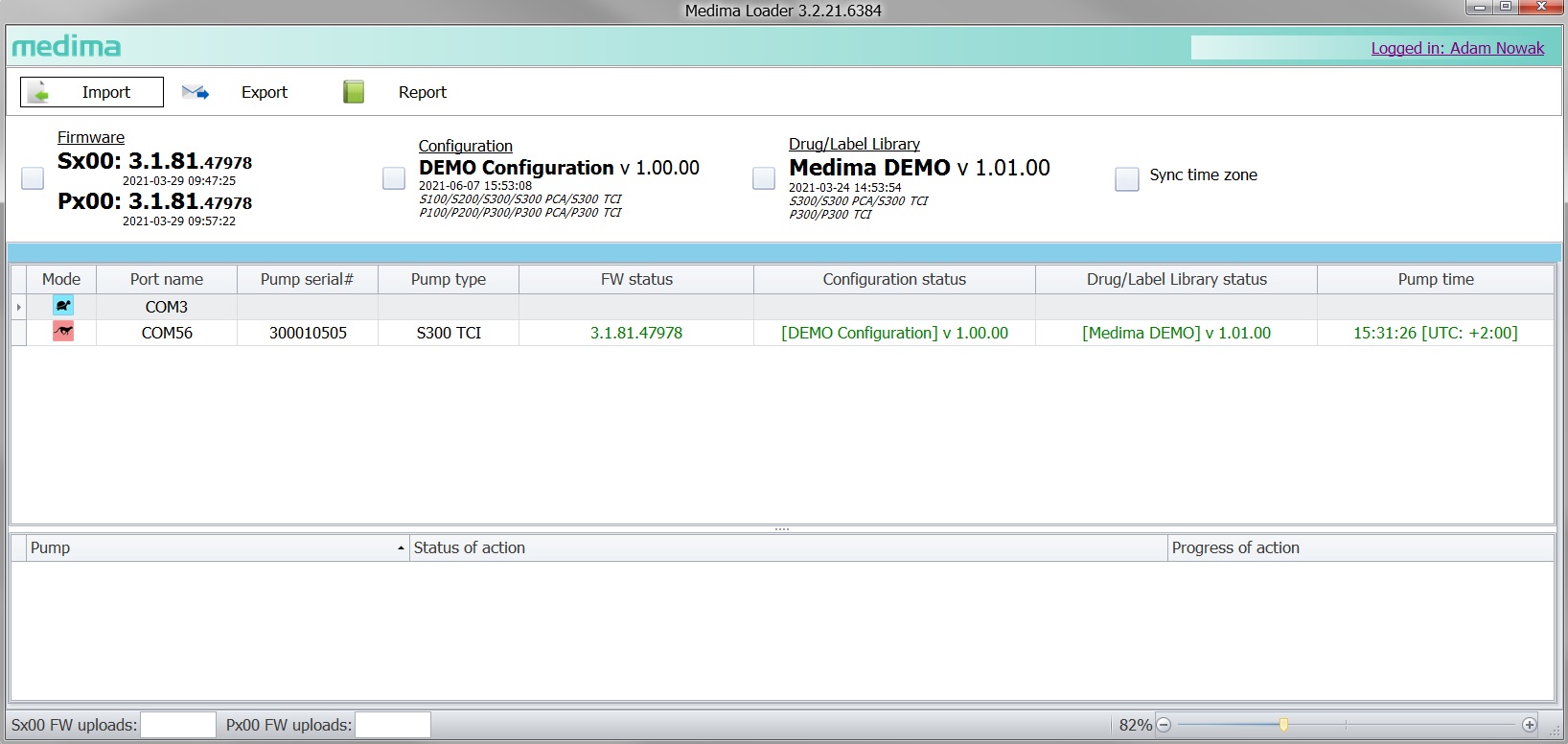Click the Import green arrow icon

(39, 92)
